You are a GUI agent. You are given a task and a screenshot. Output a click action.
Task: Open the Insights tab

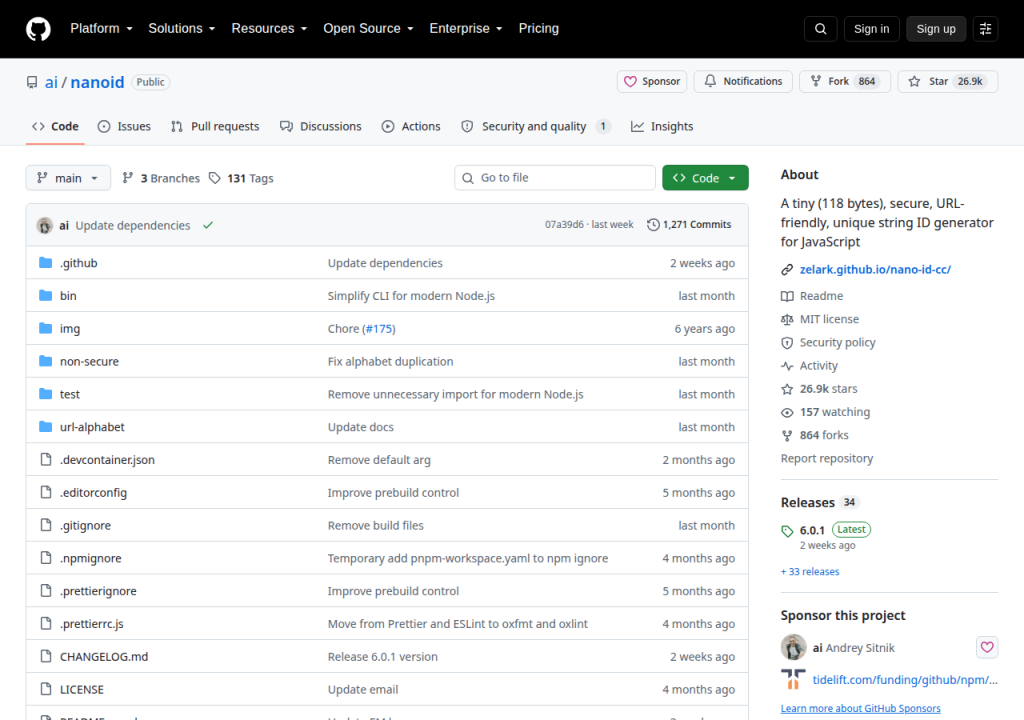pos(662,127)
